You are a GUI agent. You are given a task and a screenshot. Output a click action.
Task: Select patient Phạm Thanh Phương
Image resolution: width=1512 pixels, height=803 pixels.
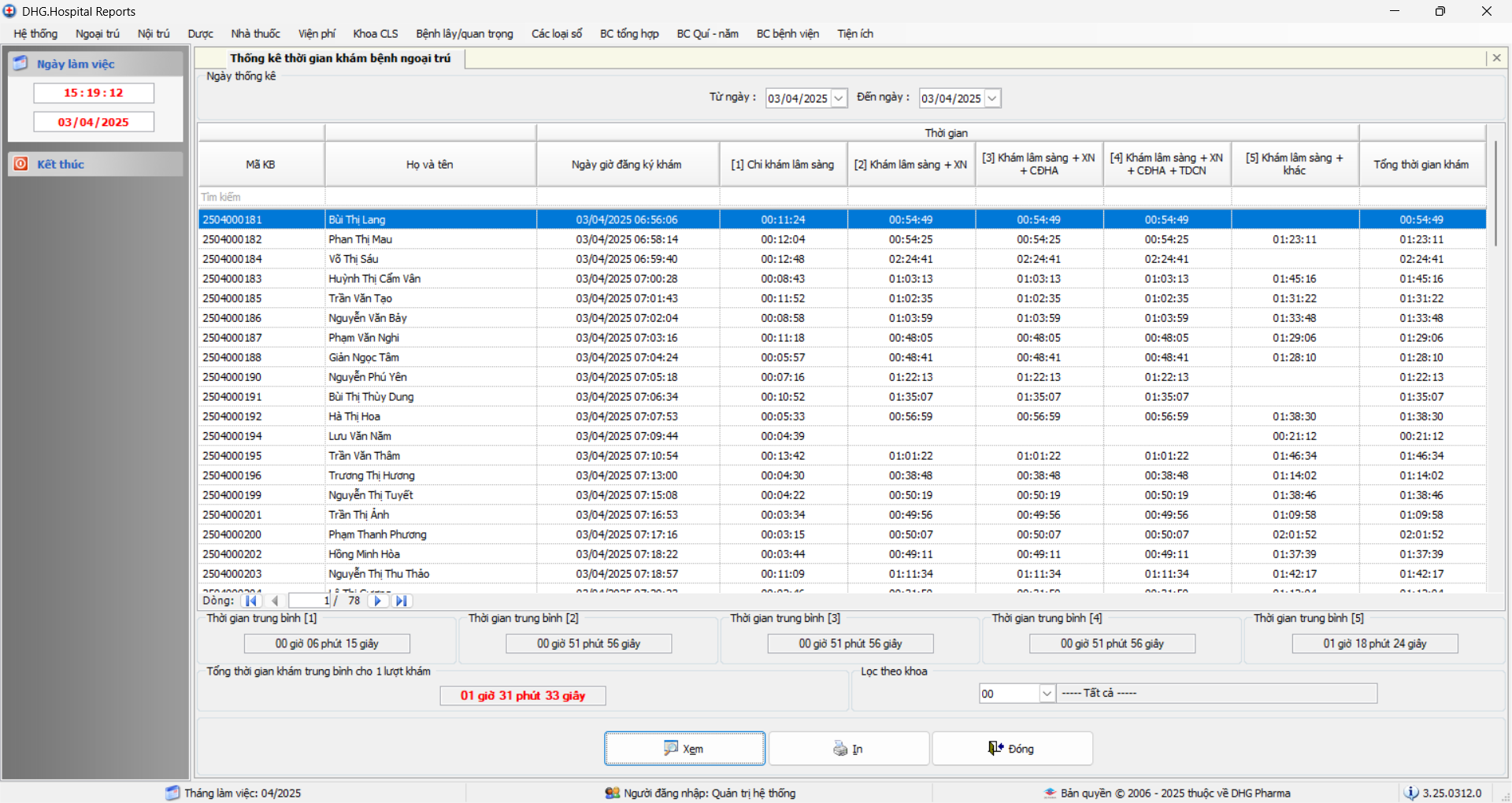pyautogui.click(x=842, y=535)
